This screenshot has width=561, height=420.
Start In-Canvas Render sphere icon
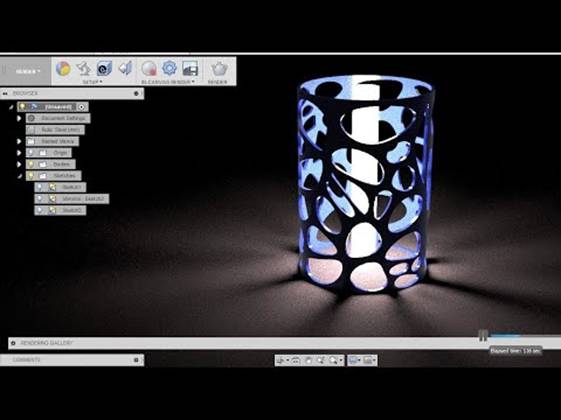coord(149,68)
